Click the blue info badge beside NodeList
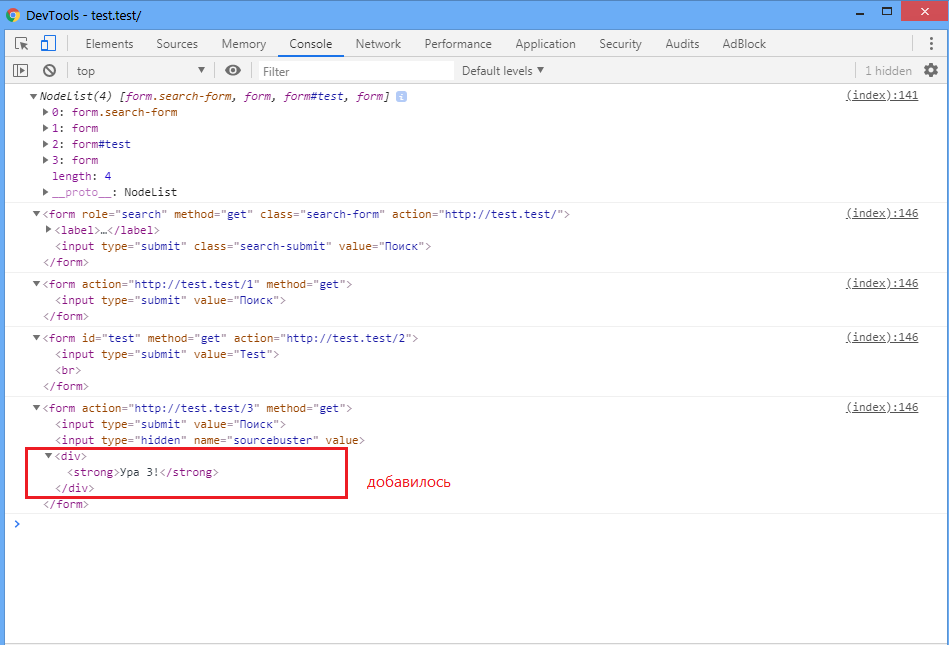This screenshot has width=949, height=645. tap(401, 96)
